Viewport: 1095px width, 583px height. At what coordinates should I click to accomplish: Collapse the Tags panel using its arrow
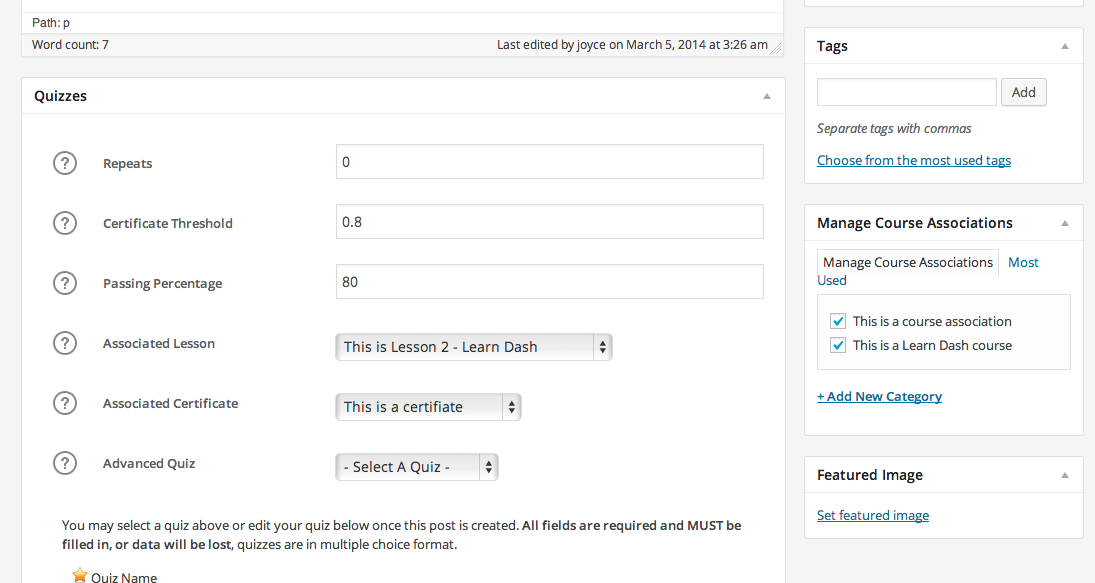pyautogui.click(x=1065, y=47)
